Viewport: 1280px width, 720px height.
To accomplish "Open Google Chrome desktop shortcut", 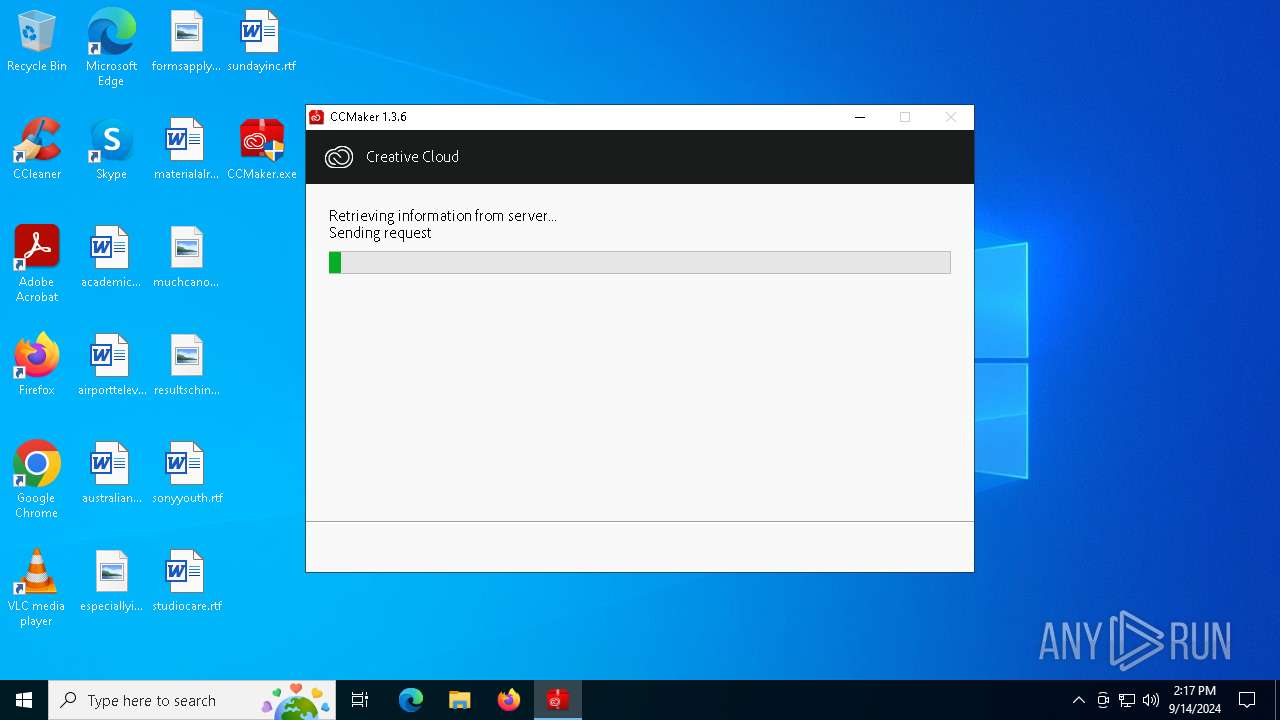I will pos(37,480).
